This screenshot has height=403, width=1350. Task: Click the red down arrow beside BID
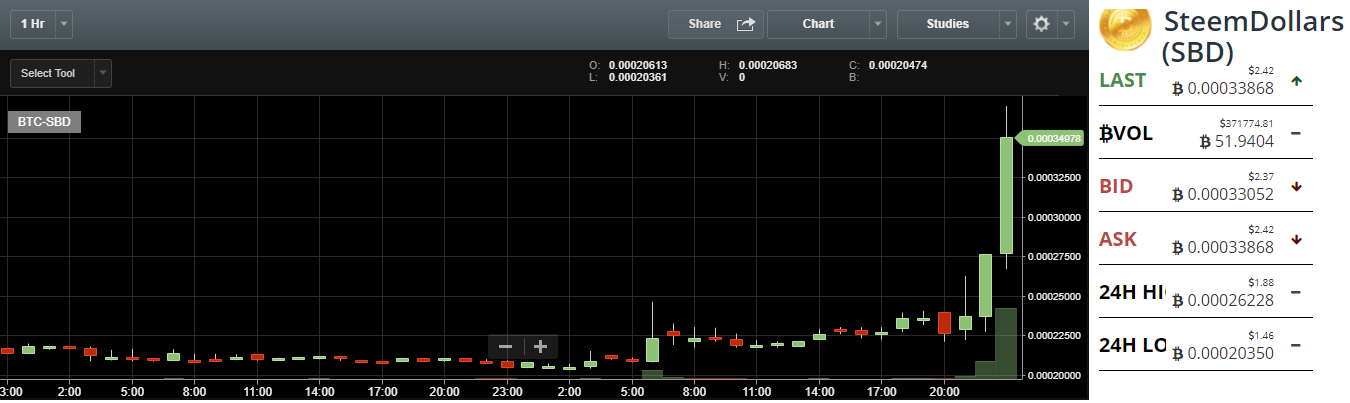[x=1297, y=186]
